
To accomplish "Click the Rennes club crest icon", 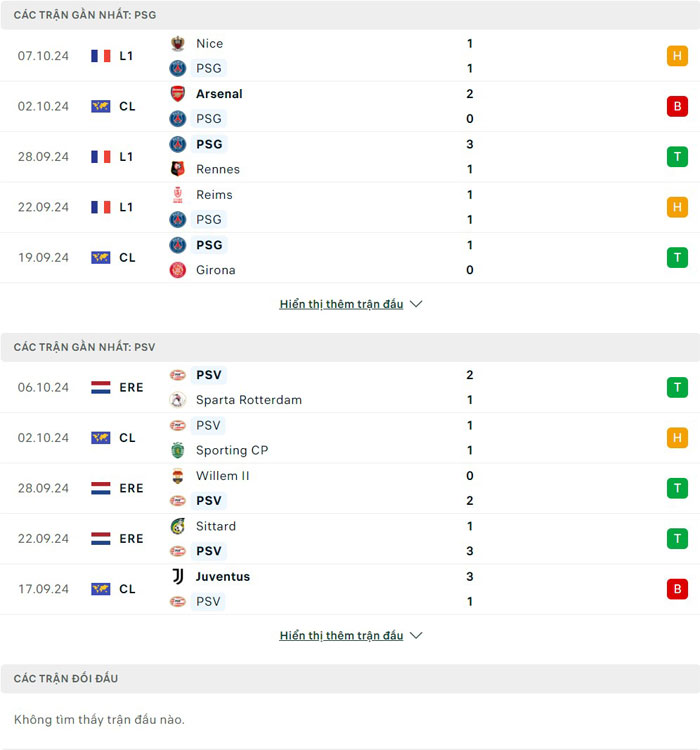I will [178, 169].
